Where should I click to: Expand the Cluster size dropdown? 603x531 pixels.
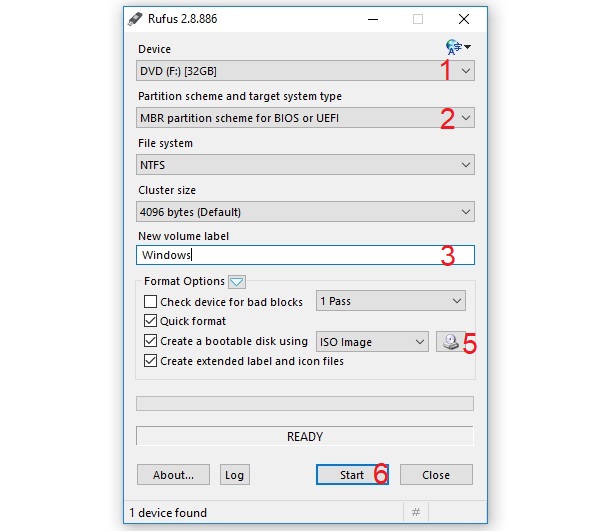coord(305,212)
